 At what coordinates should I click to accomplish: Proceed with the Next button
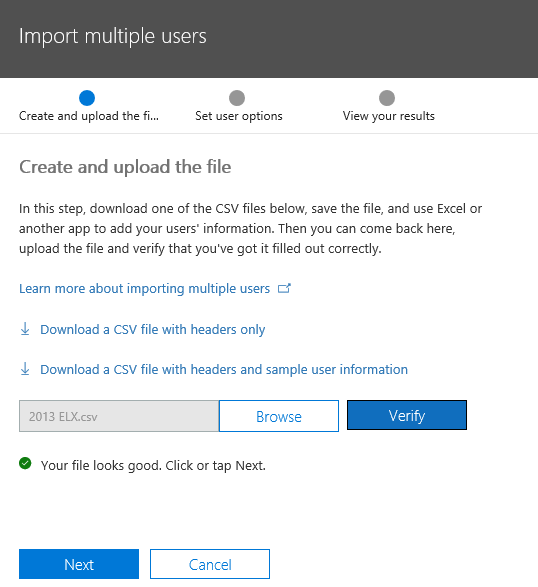tap(79, 564)
